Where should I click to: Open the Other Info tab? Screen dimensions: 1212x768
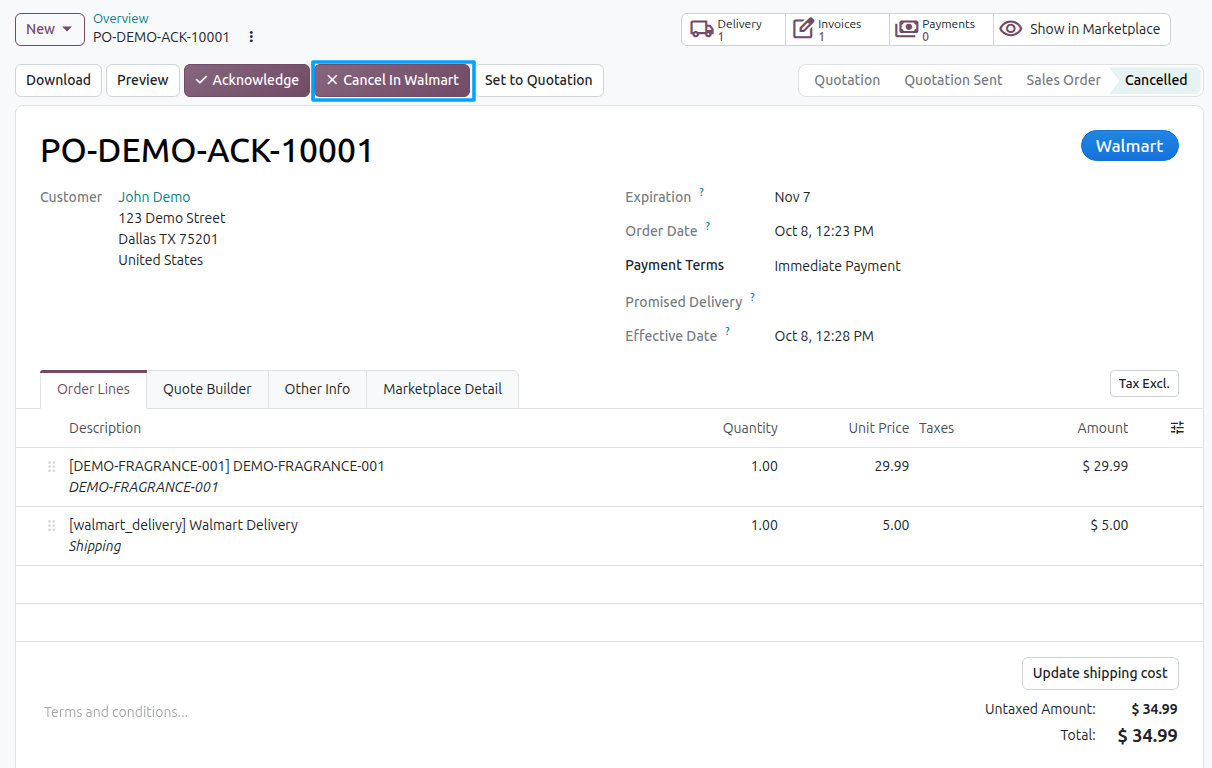[x=317, y=389]
